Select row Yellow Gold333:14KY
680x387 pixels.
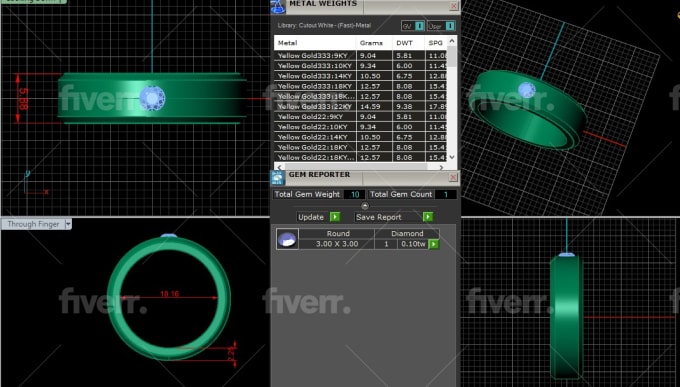tap(361, 76)
